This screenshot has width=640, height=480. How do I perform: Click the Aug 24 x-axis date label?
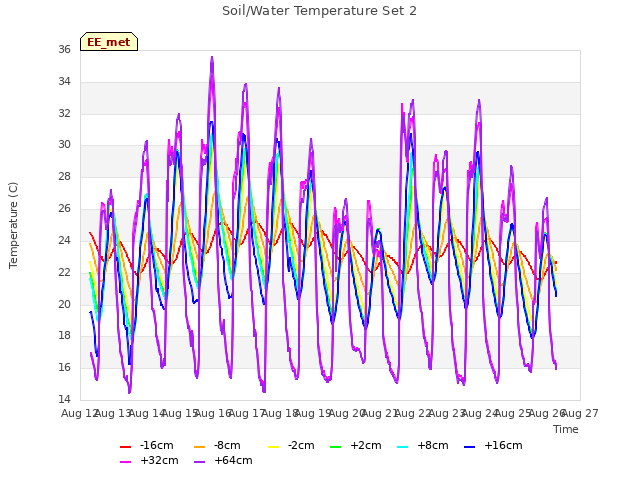click(480, 413)
